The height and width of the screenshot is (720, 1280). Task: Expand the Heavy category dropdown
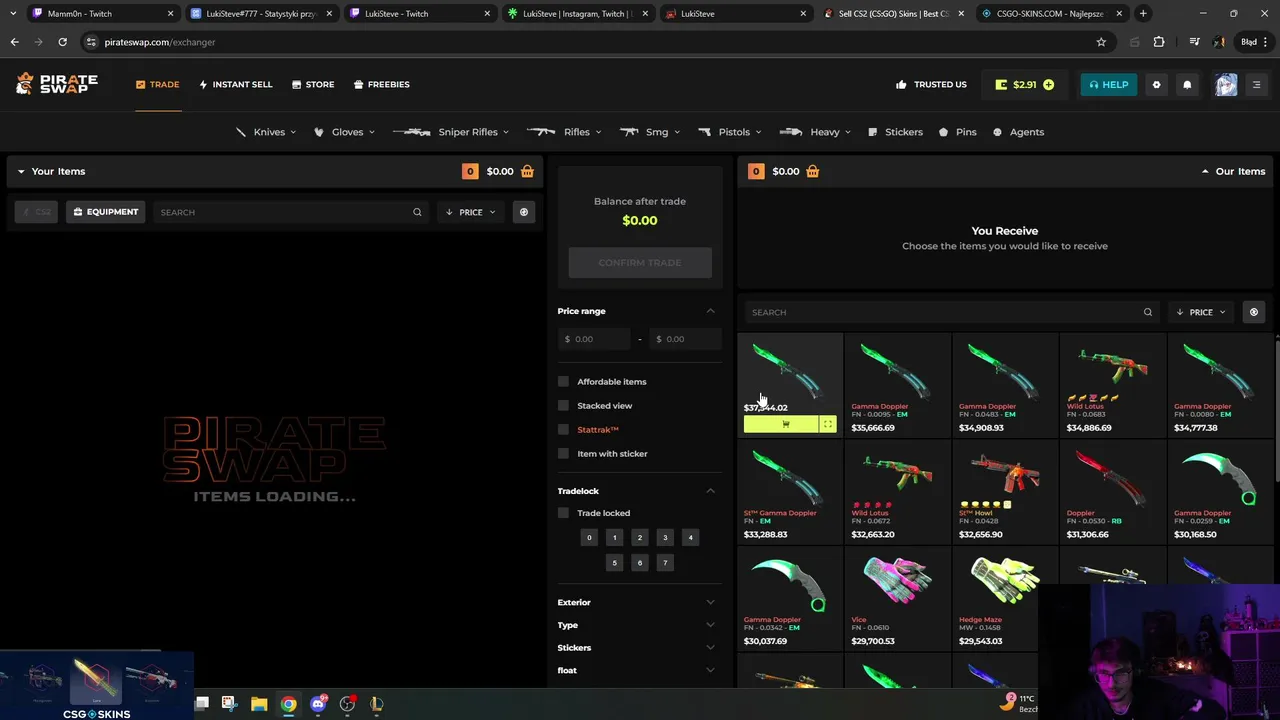pos(815,132)
